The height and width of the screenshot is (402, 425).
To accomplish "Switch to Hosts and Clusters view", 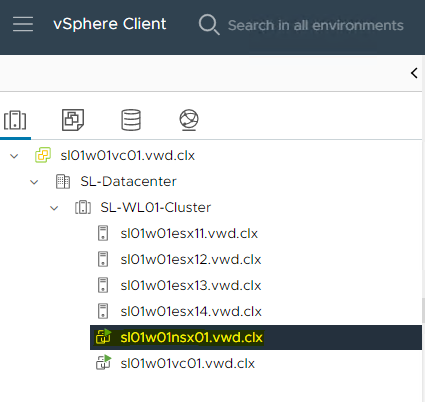I will [15, 120].
